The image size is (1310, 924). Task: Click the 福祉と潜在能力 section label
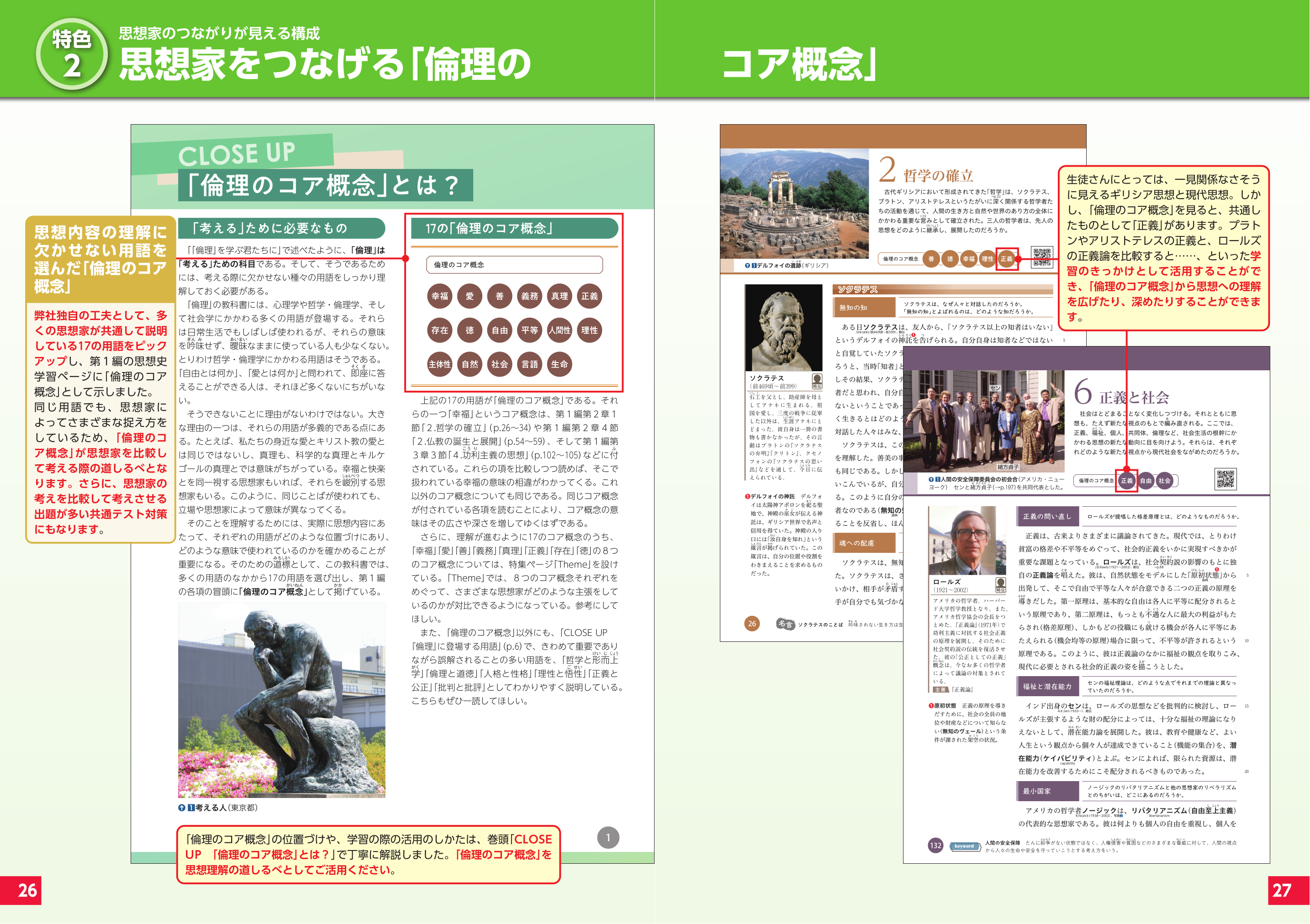pos(1047,687)
